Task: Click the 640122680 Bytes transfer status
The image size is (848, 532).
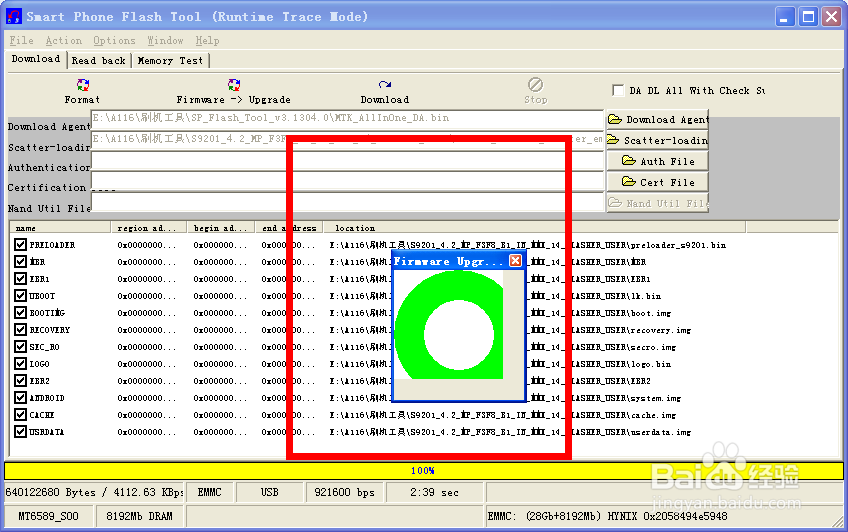Action: click(x=94, y=493)
